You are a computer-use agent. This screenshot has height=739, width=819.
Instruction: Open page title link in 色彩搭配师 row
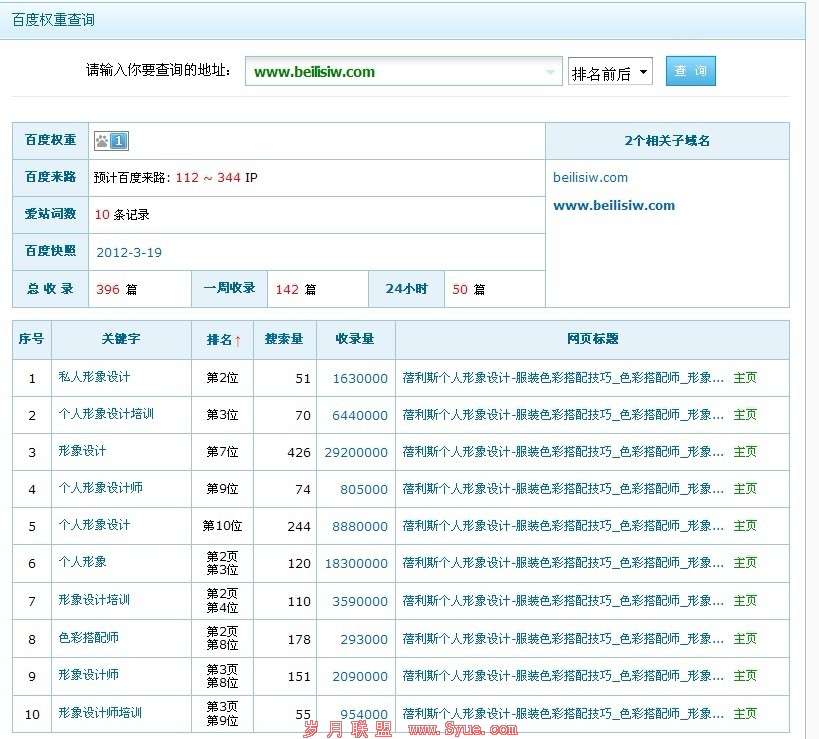coord(563,639)
